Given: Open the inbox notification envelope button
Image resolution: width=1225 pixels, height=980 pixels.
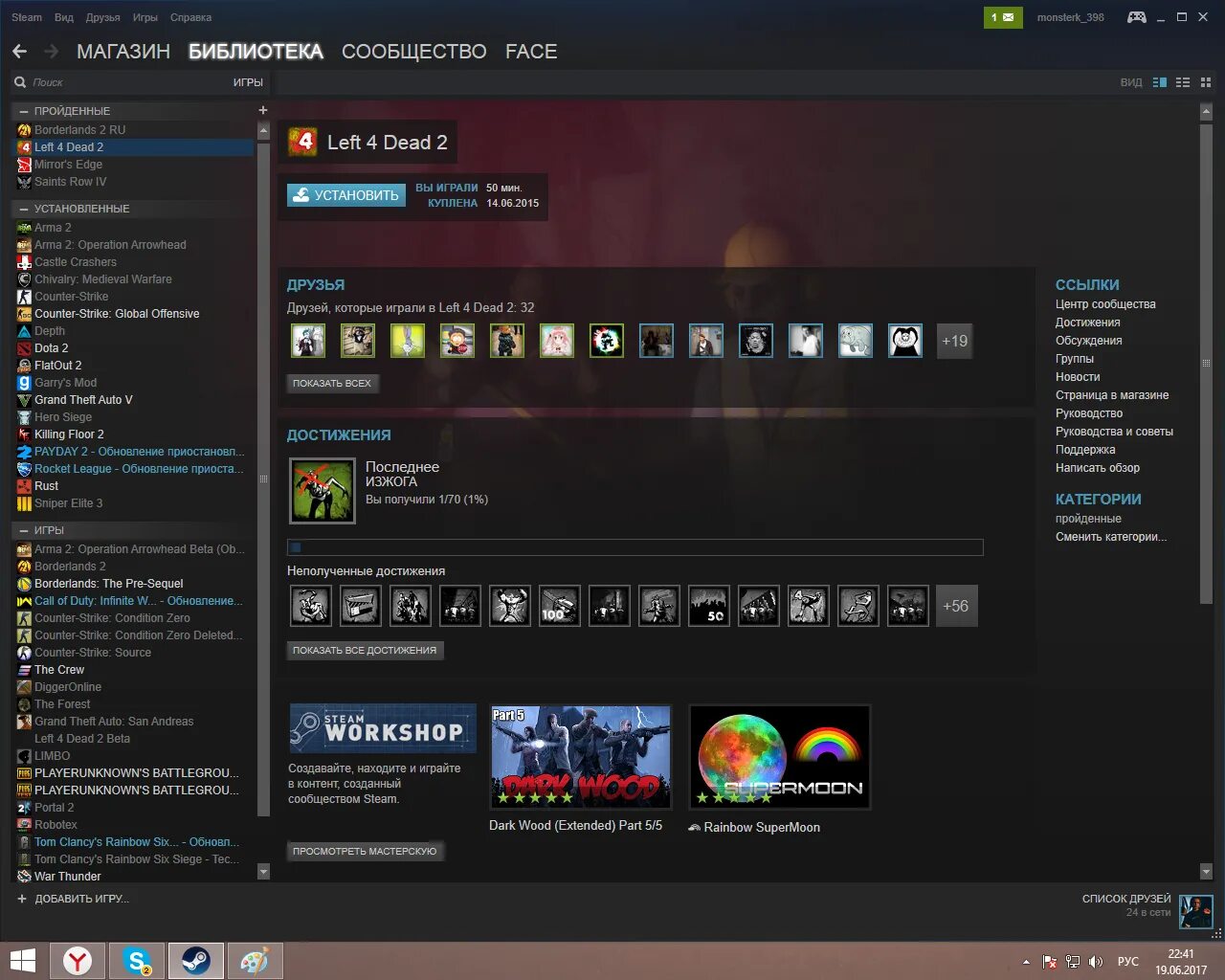Looking at the screenshot, I should tap(1003, 17).
